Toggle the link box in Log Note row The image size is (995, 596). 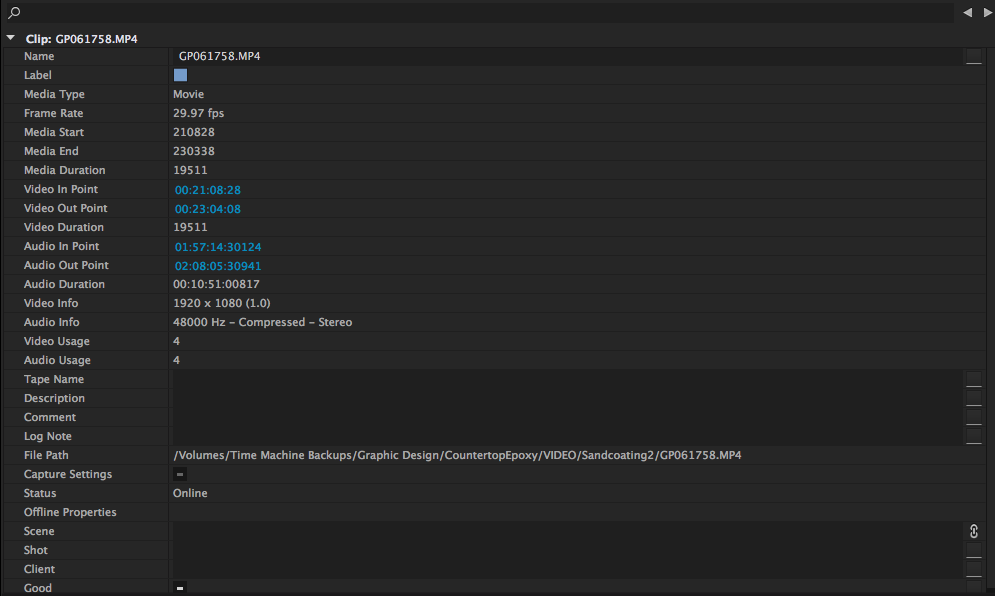(973, 436)
